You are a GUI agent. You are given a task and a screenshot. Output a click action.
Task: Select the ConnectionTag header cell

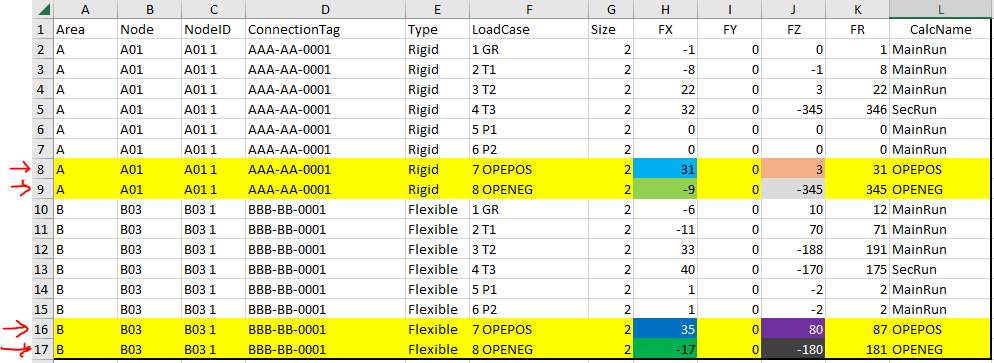tap(325, 29)
